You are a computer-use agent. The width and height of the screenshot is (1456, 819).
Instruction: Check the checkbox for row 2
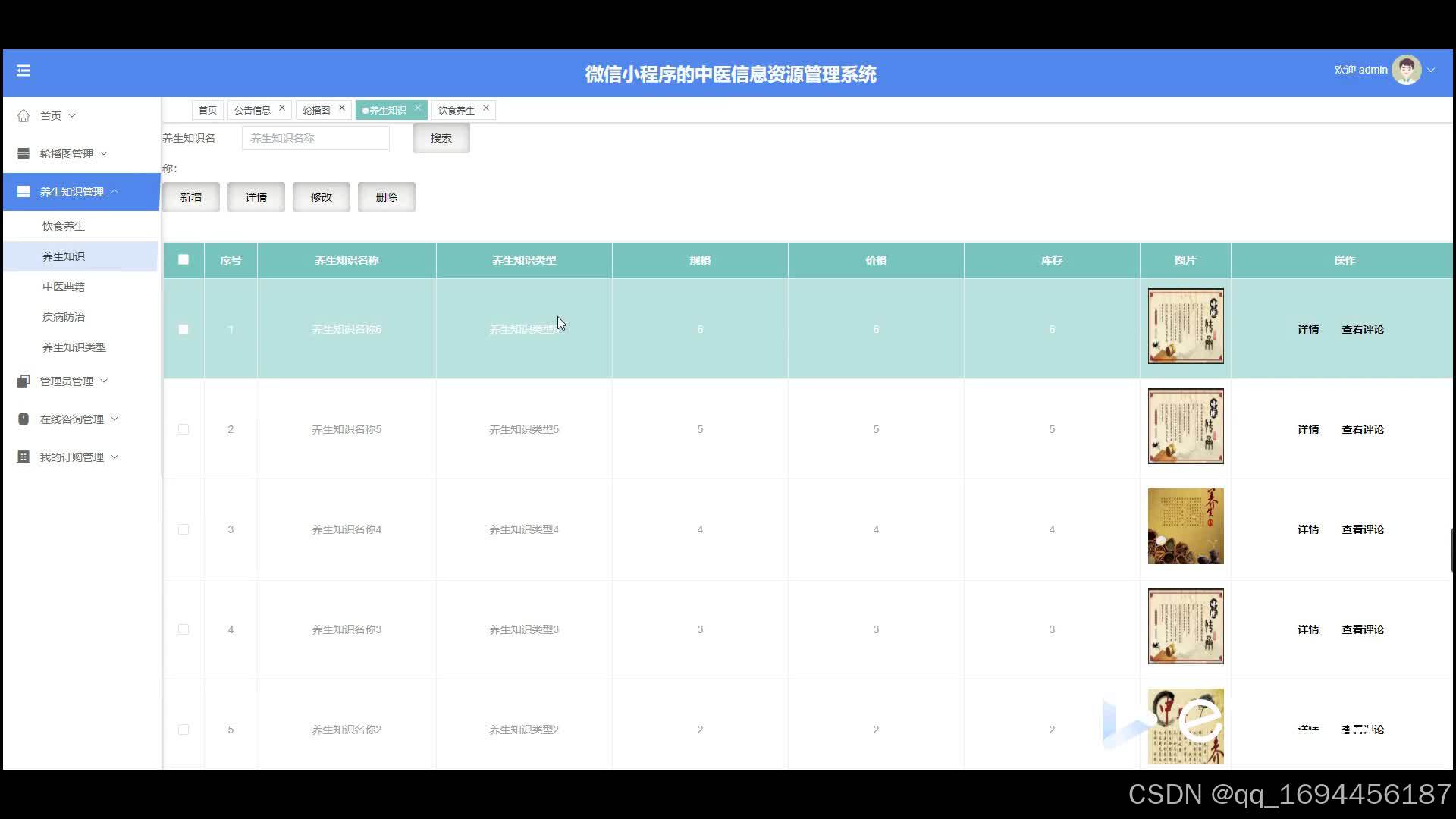click(184, 429)
